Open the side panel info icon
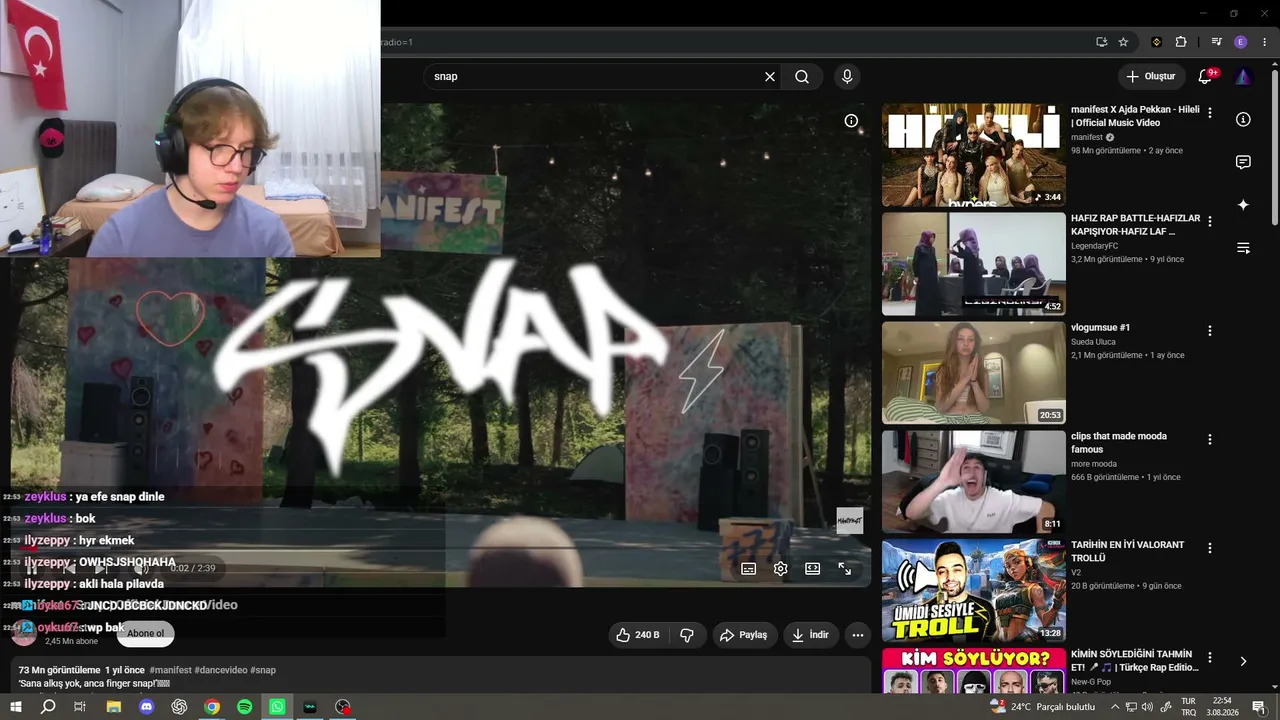The height and width of the screenshot is (720, 1280). (1243, 120)
